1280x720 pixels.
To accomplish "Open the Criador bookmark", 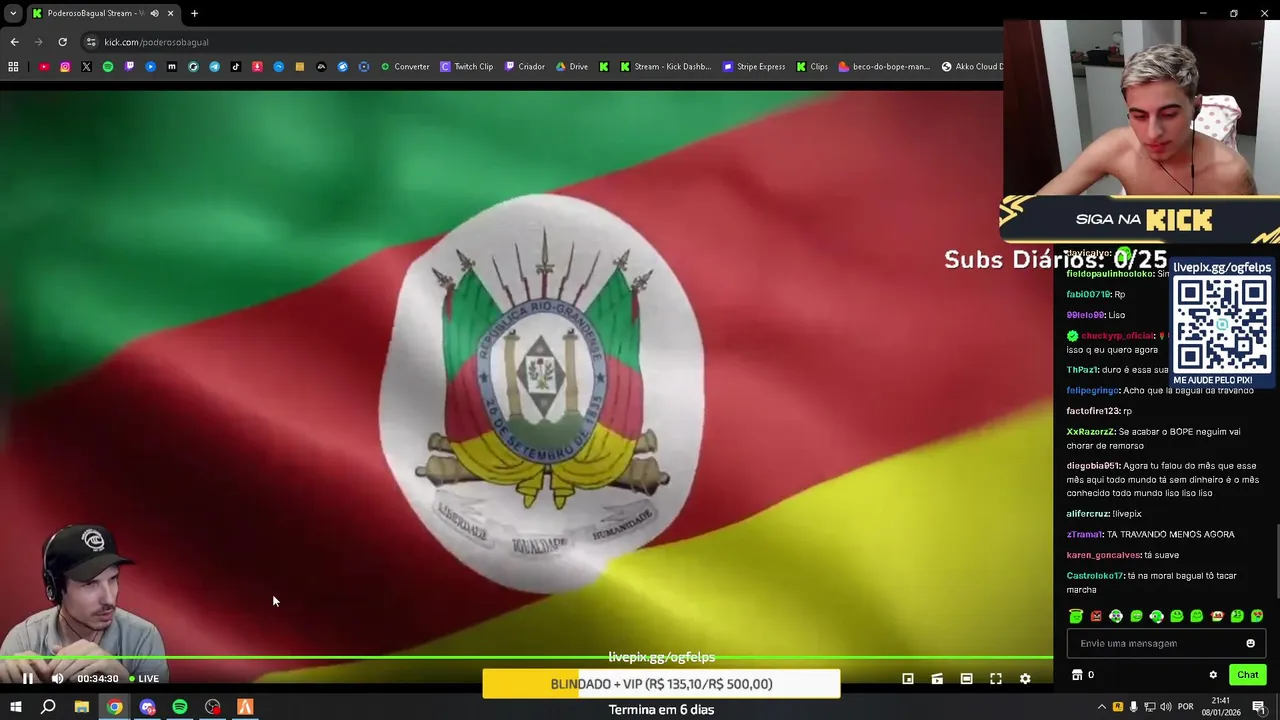I will (525, 67).
